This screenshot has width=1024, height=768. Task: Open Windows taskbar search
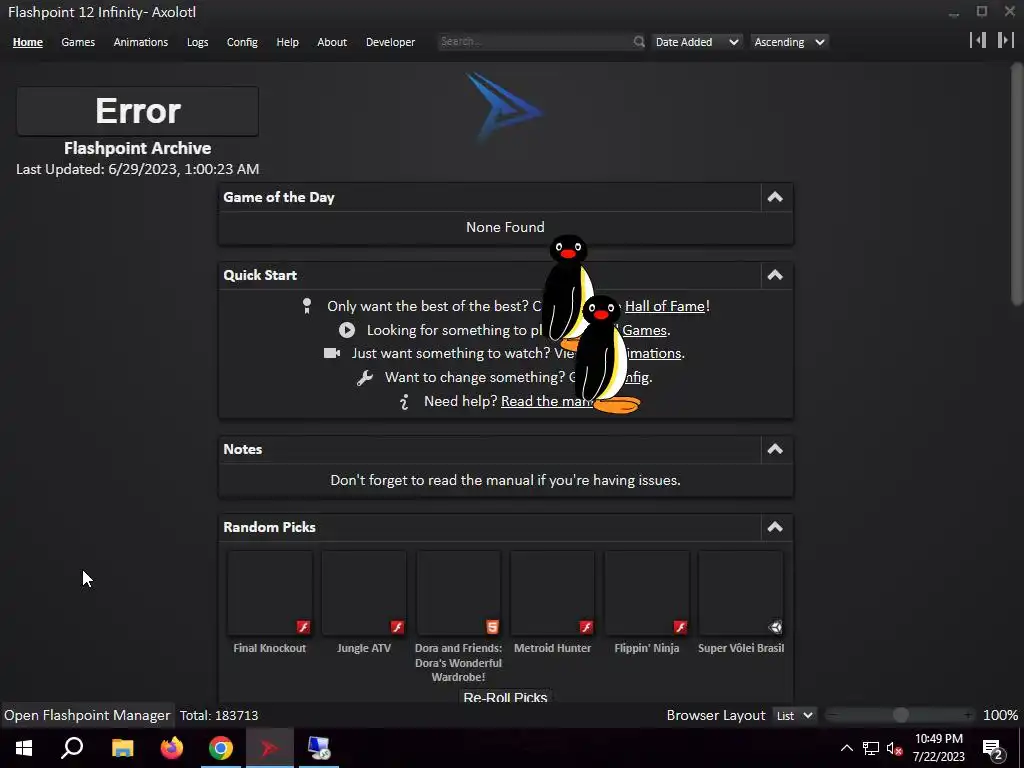pos(72,748)
